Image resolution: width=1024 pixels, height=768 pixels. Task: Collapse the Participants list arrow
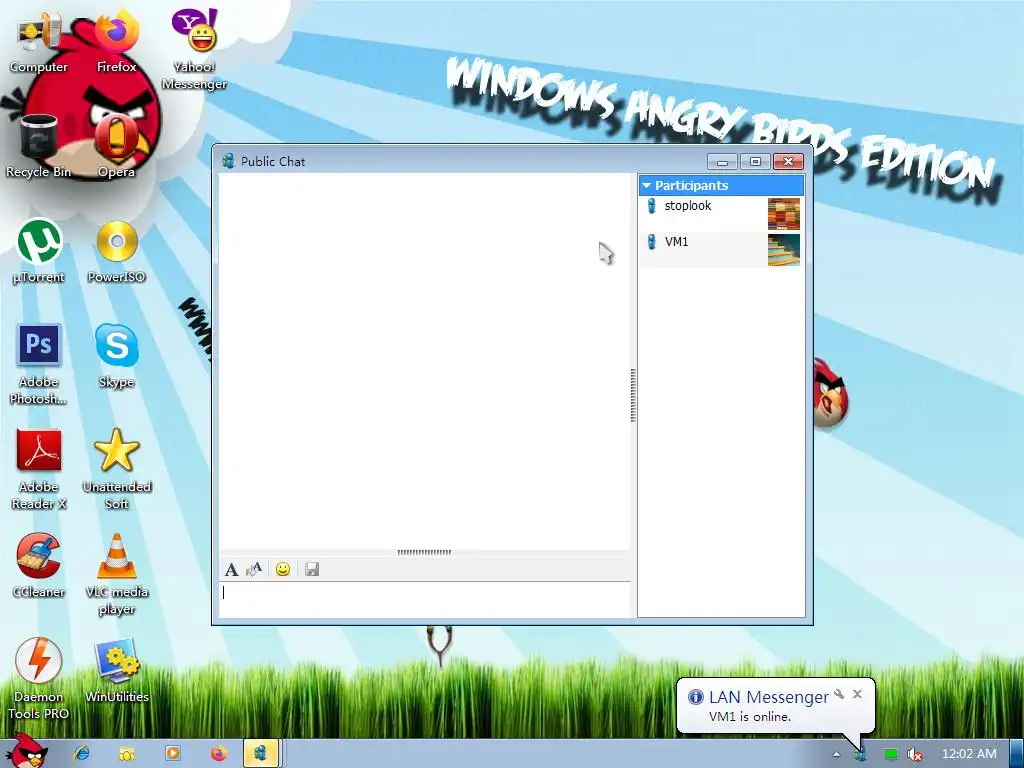[647, 185]
